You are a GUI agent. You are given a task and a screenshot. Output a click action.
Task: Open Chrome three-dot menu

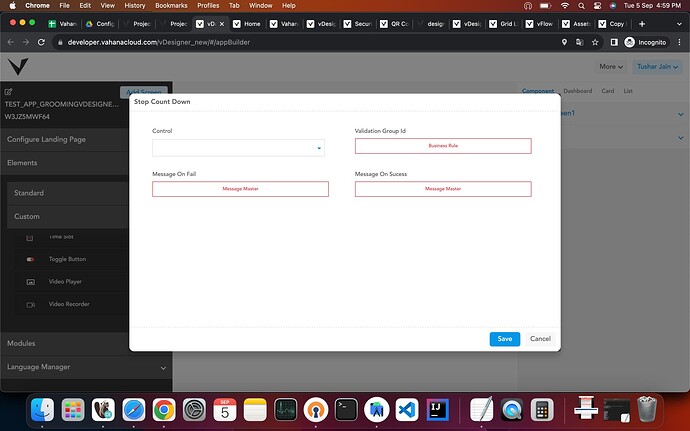(x=679, y=42)
